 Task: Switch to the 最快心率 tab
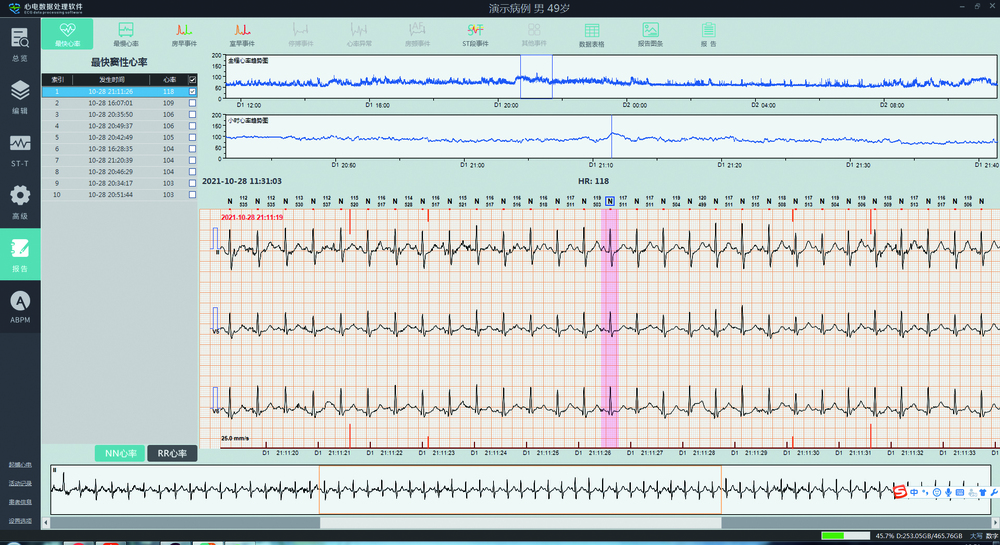tap(68, 34)
